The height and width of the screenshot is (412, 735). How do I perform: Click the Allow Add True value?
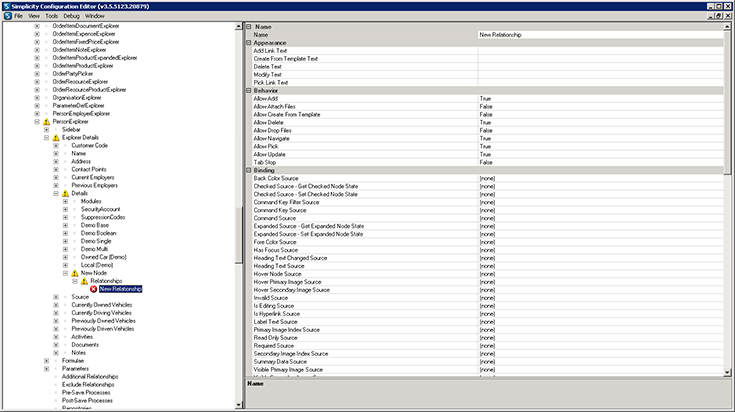click(600, 98)
